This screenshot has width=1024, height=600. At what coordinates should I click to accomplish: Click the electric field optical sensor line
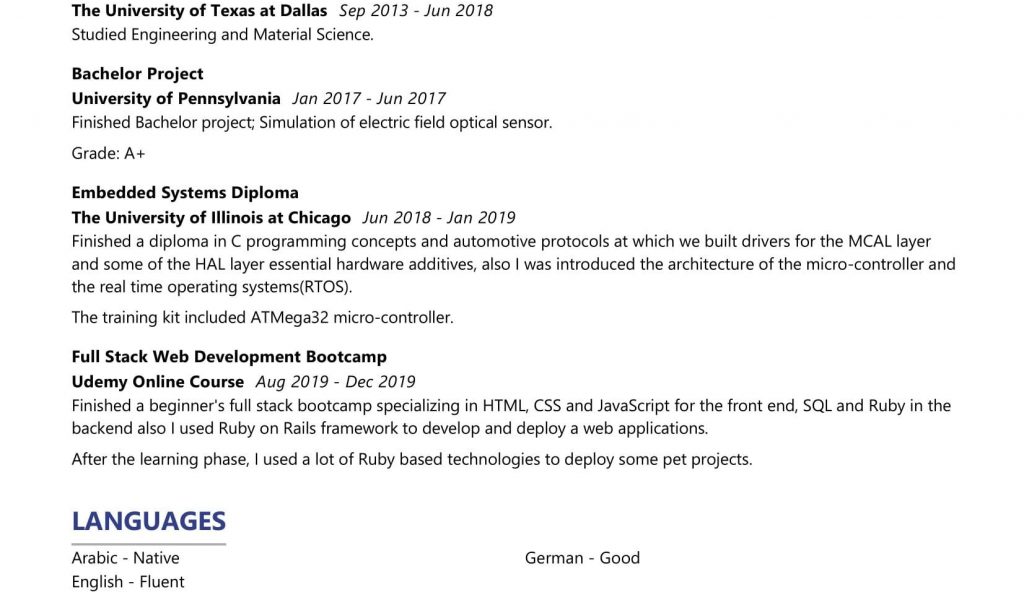[311, 123]
